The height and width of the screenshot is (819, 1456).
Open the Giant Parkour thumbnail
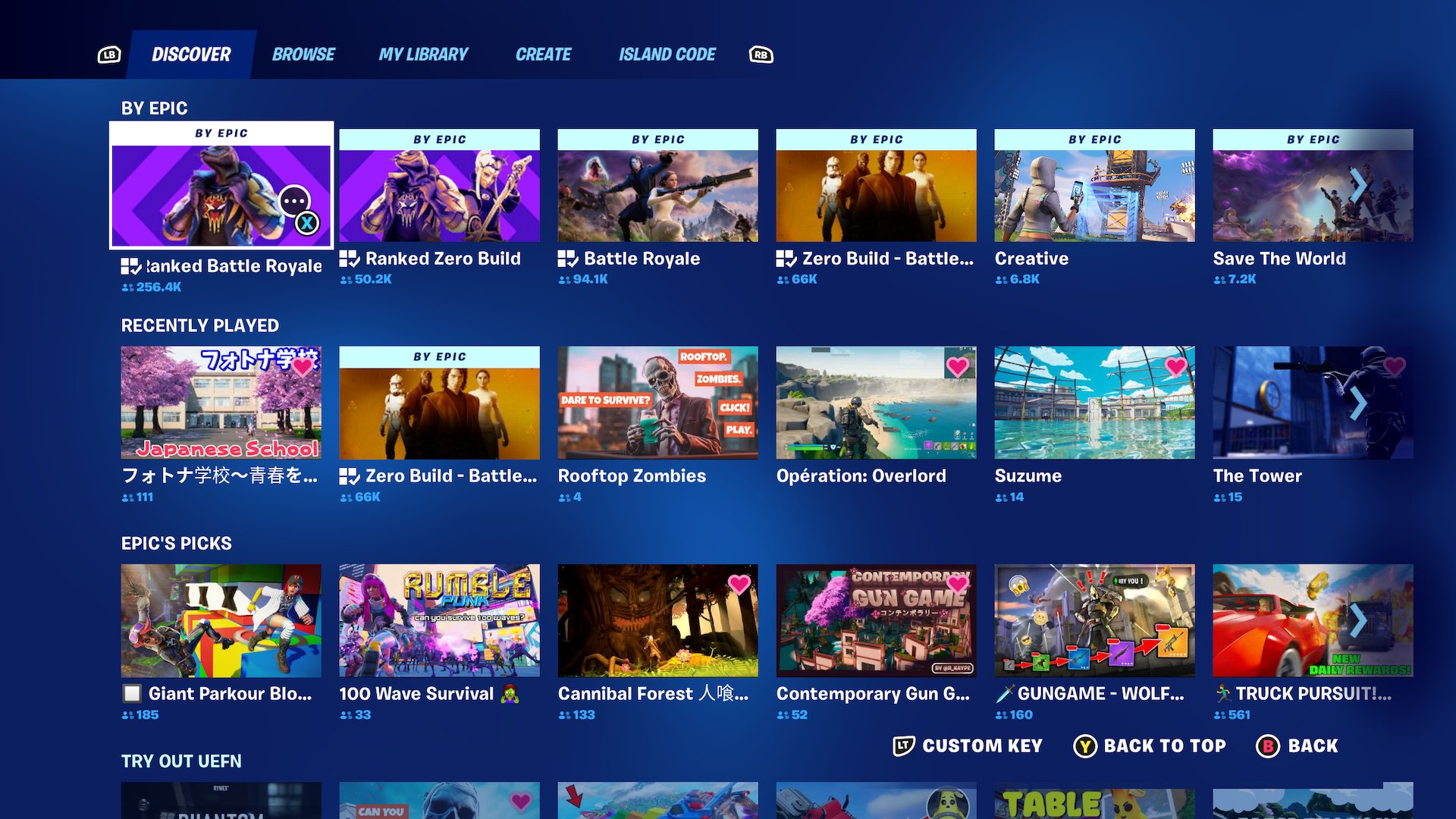pos(221,620)
